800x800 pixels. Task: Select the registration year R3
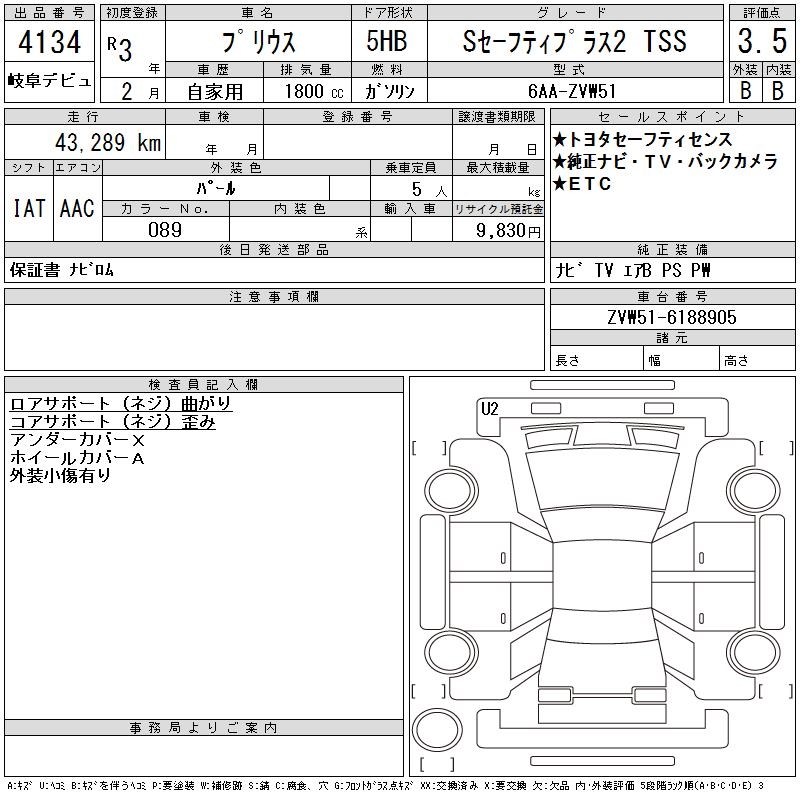pyautogui.click(x=120, y=48)
